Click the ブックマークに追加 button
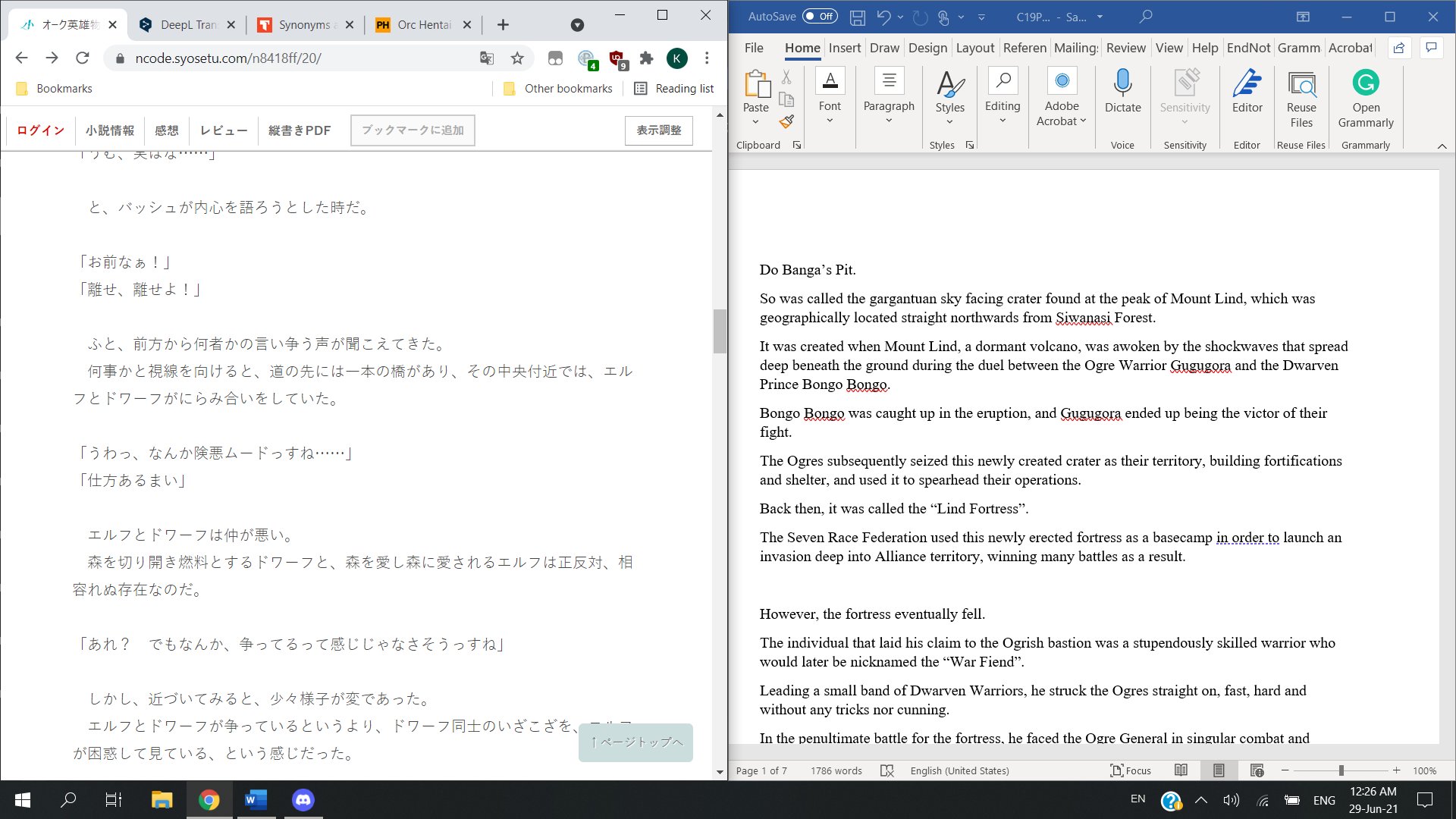The width and height of the screenshot is (1456, 819). tap(413, 130)
